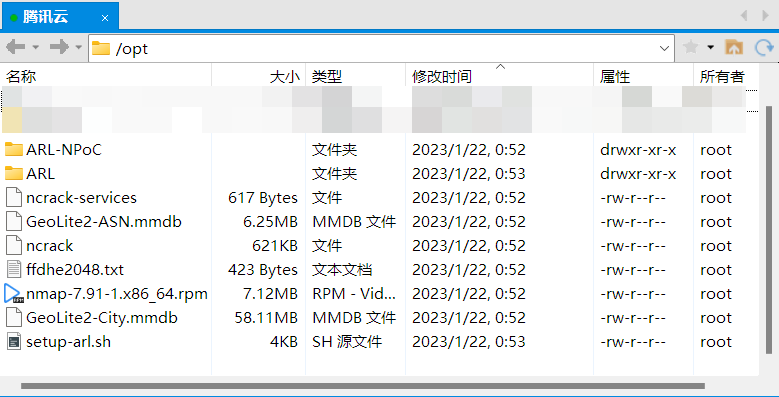Click the RPM - Vid... type cell

[x=354, y=294]
